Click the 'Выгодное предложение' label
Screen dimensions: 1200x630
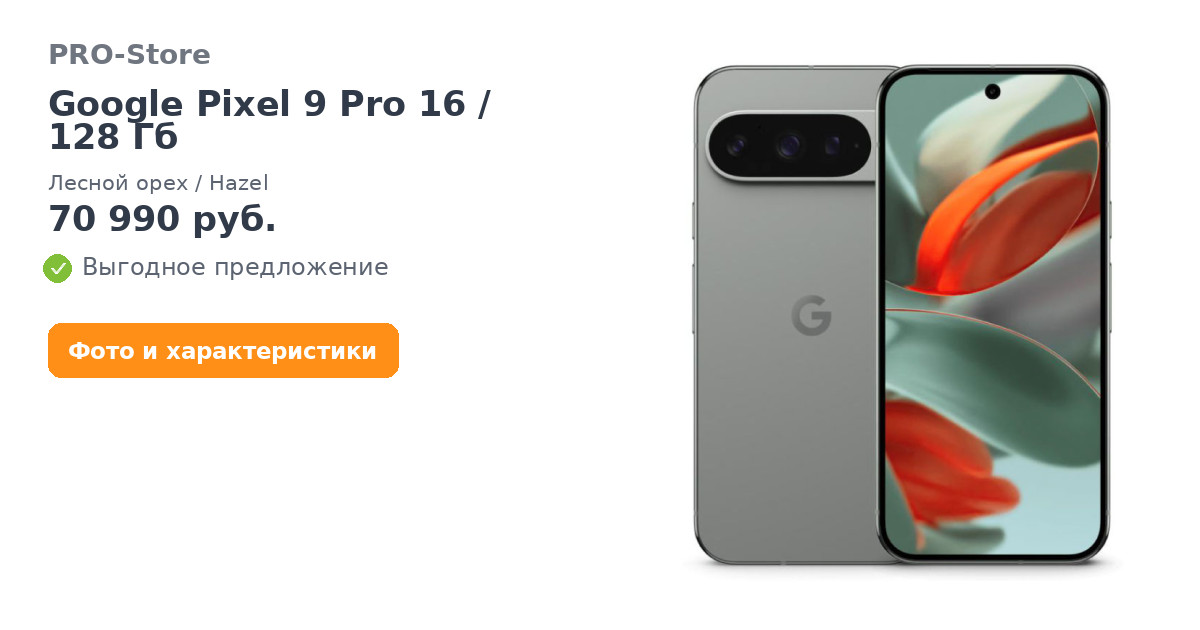click(235, 267)
